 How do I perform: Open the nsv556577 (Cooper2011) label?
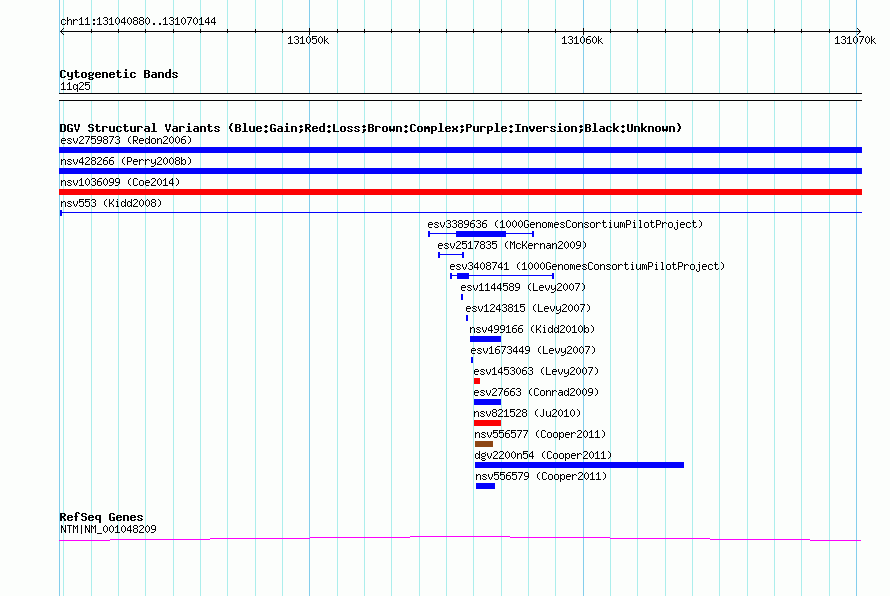click(540, 434)
